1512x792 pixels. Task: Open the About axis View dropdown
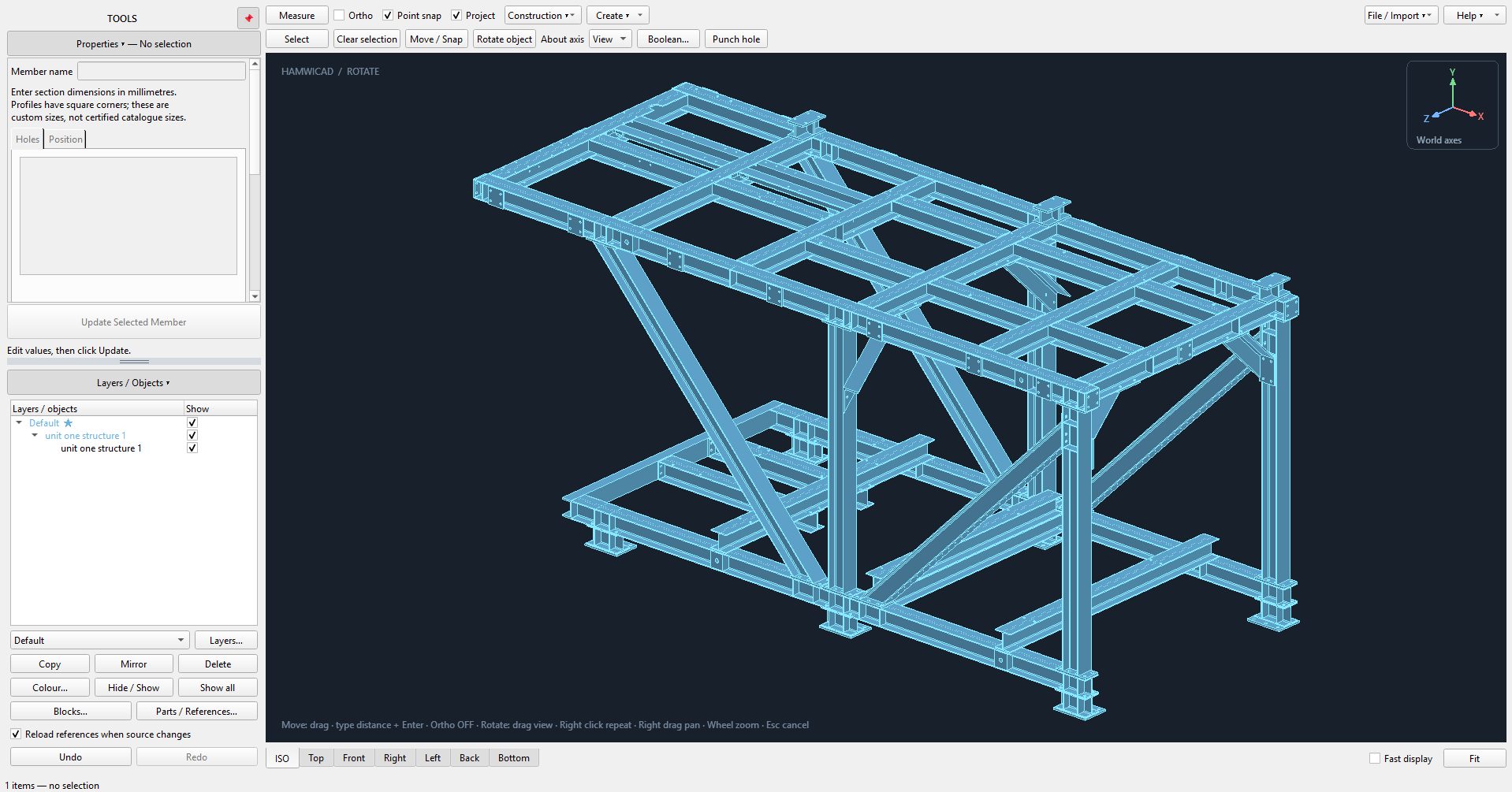(610, 39)
